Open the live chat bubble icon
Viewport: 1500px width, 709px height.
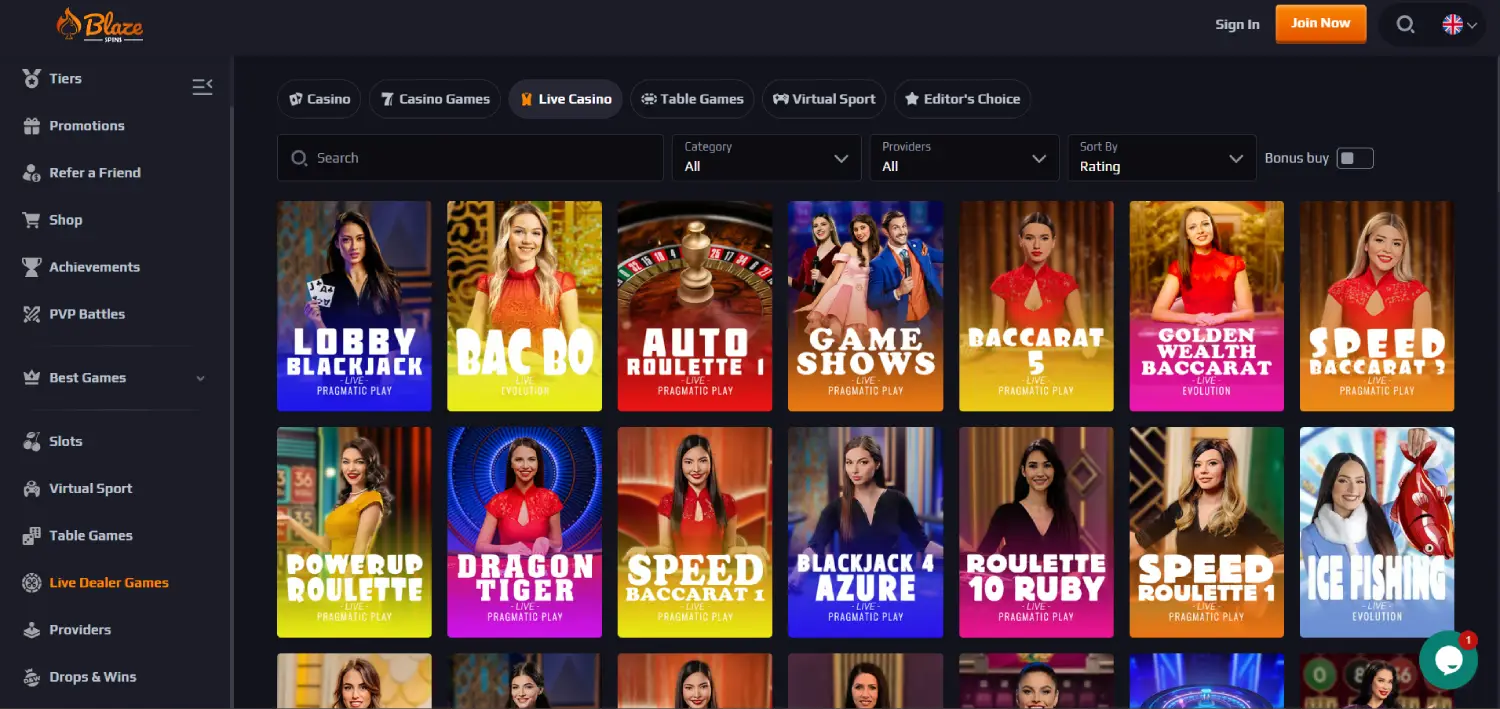click(1448, 660)
